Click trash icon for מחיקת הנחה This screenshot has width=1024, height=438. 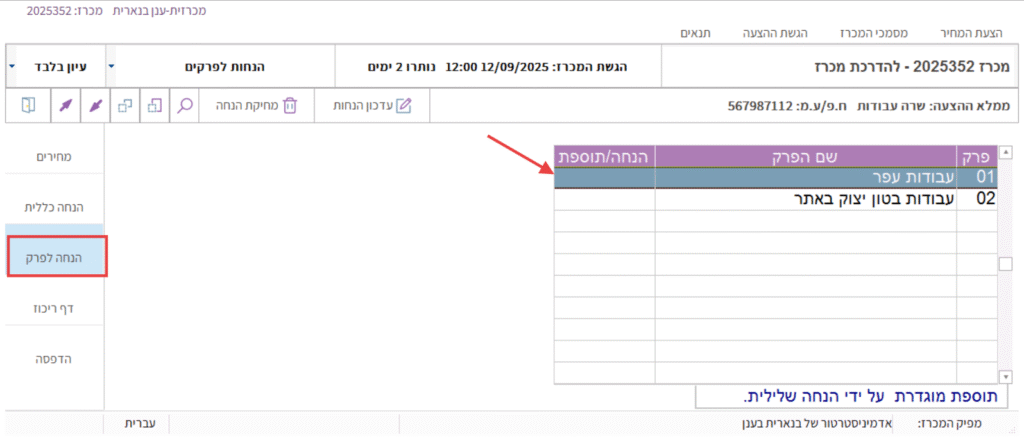(x=290, y=105)
